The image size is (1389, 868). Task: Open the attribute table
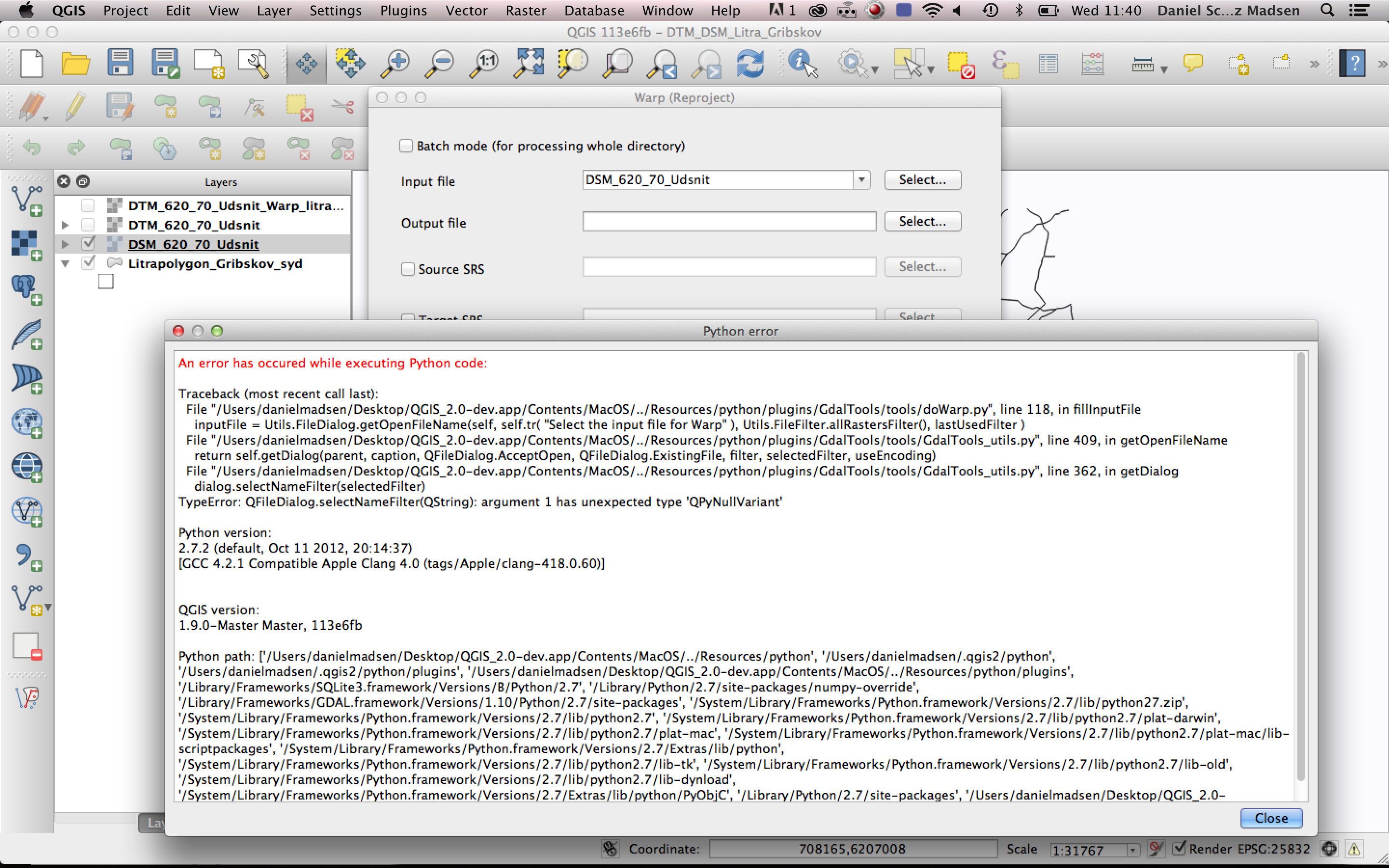(1048, 64)
